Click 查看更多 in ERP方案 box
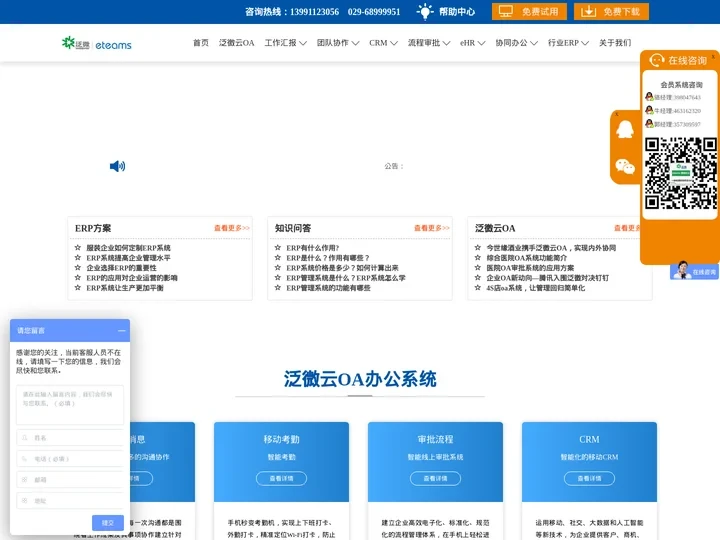The height and width of the screenshot is (540, 720). (232, 228)
